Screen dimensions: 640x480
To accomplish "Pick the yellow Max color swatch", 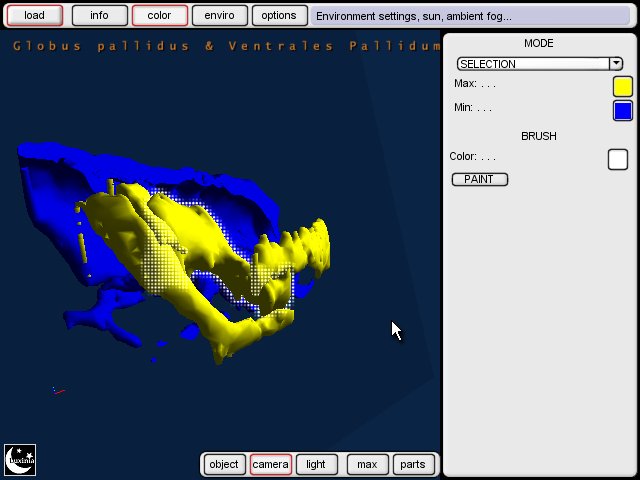I will (622, 87).
